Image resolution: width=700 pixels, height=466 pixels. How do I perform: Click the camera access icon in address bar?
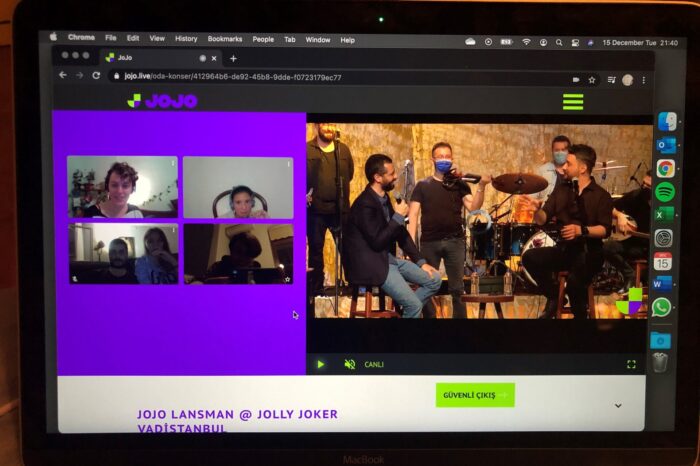[x=576, y=79]
